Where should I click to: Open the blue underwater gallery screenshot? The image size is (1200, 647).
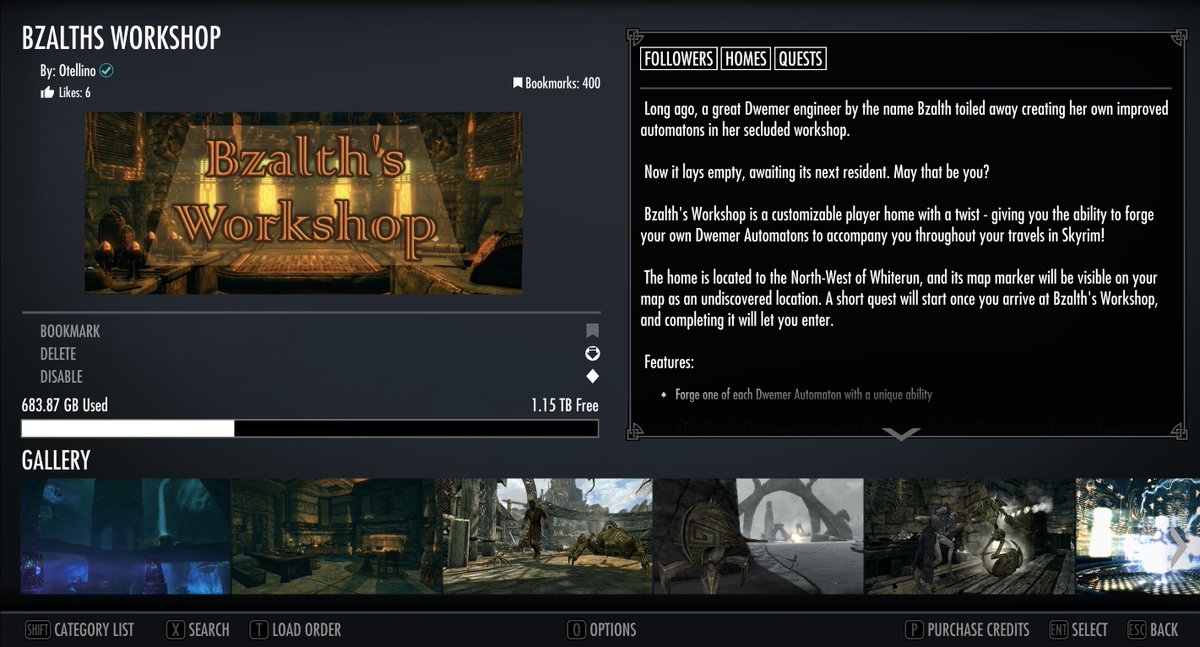point(126,536)
